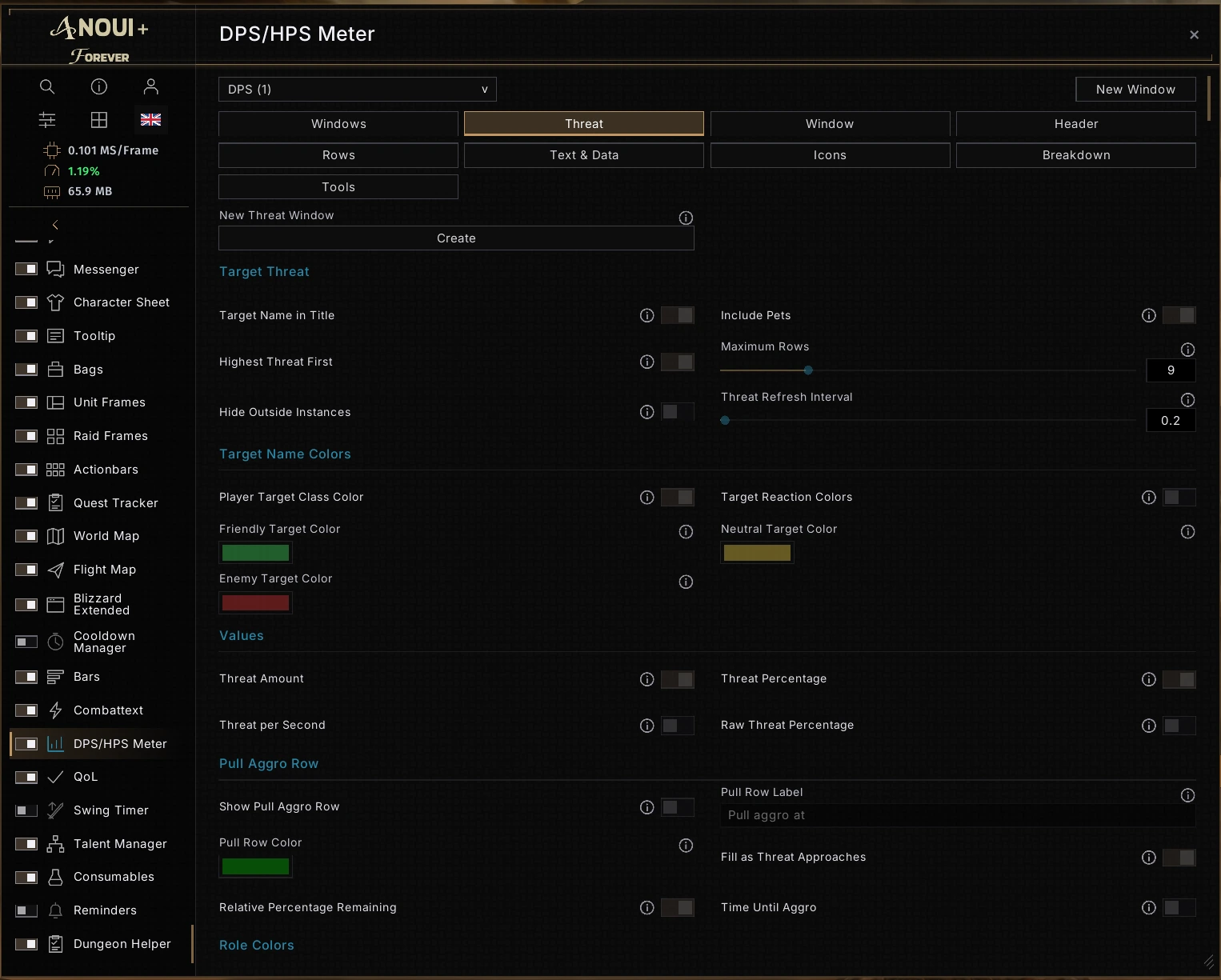Show info for Target Name in Title
1221x980 pixels.
[647, 315]
